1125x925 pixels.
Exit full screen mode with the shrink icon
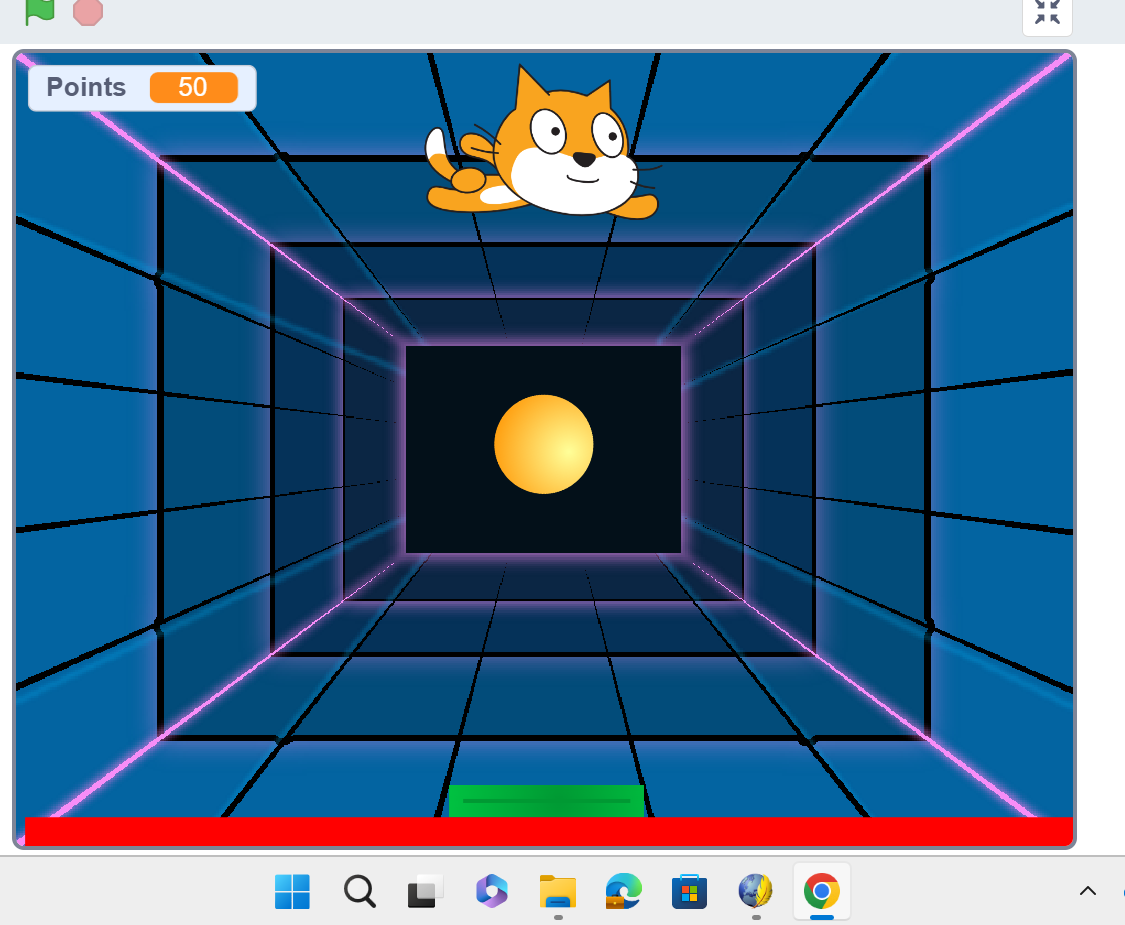click(1047, 12)
